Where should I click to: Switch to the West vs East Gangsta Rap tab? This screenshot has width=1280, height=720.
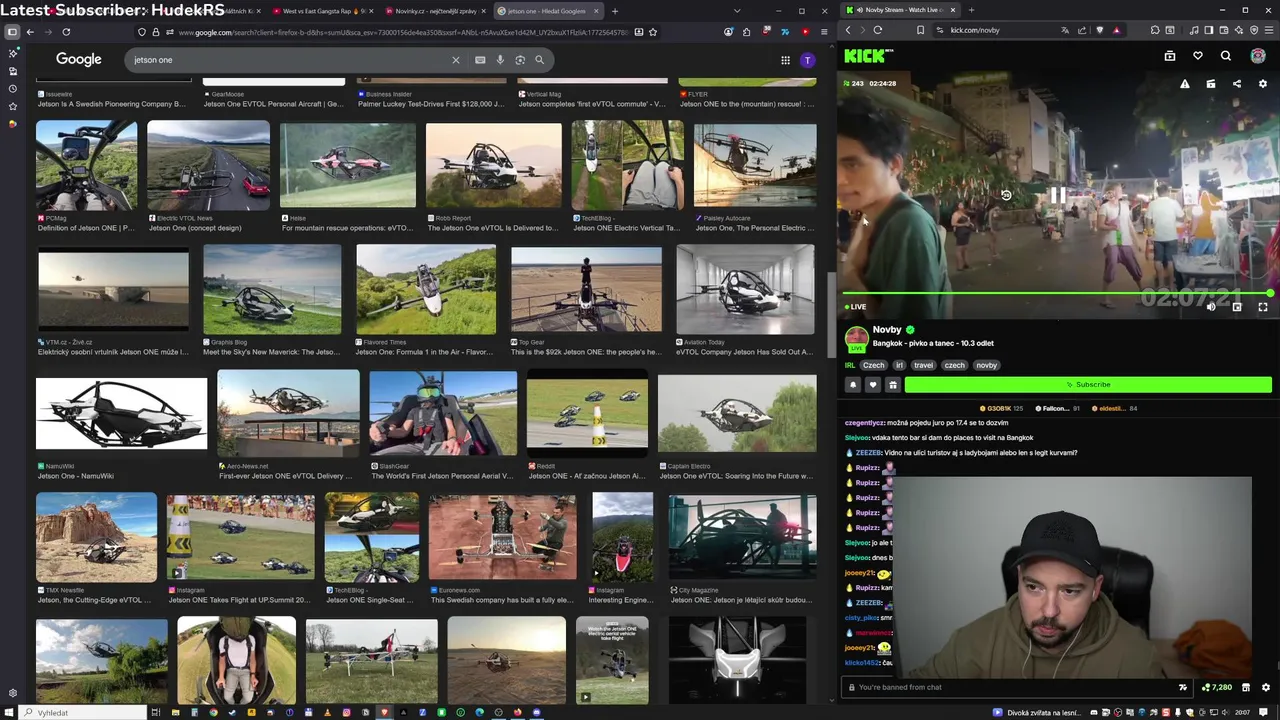point(325,11)
